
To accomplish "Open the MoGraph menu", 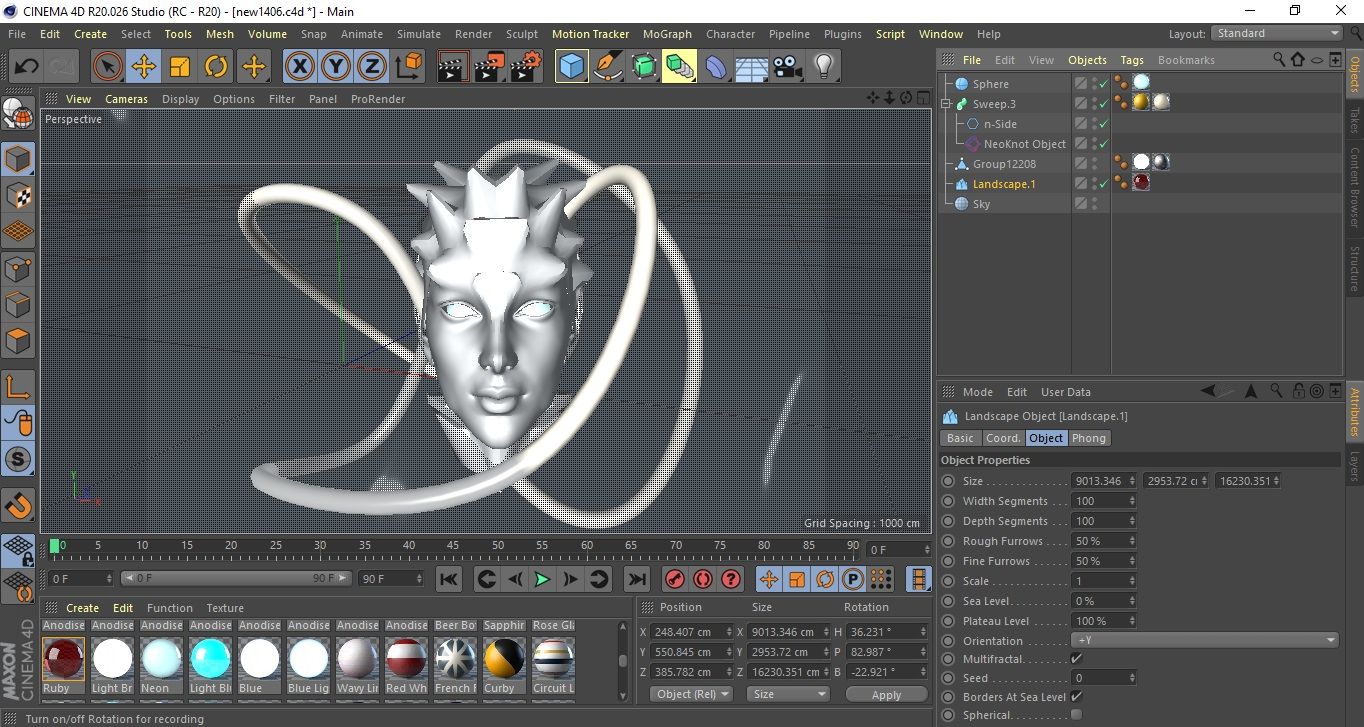I will click(x=667, y=34).
